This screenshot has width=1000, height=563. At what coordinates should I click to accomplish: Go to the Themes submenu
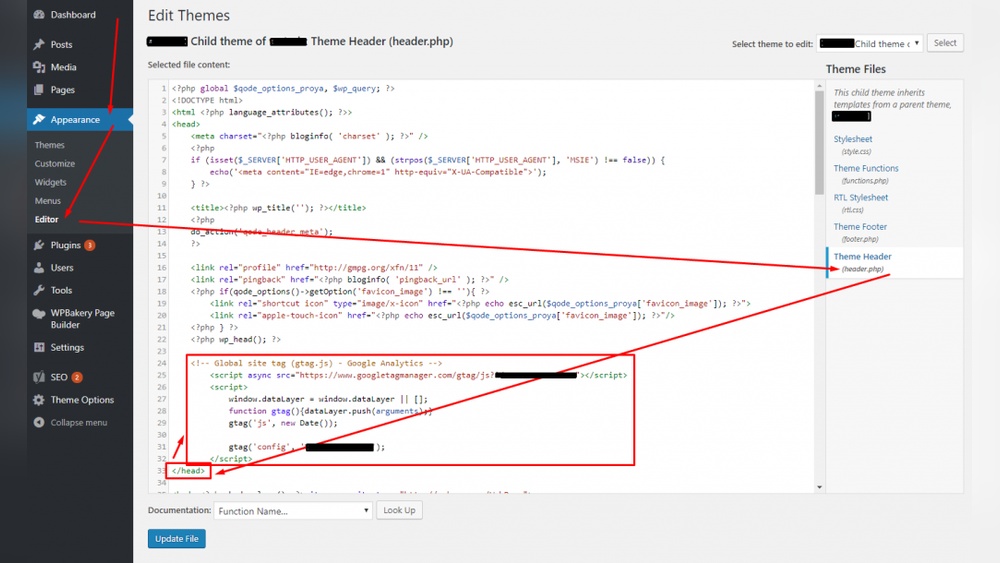point(50,145)
